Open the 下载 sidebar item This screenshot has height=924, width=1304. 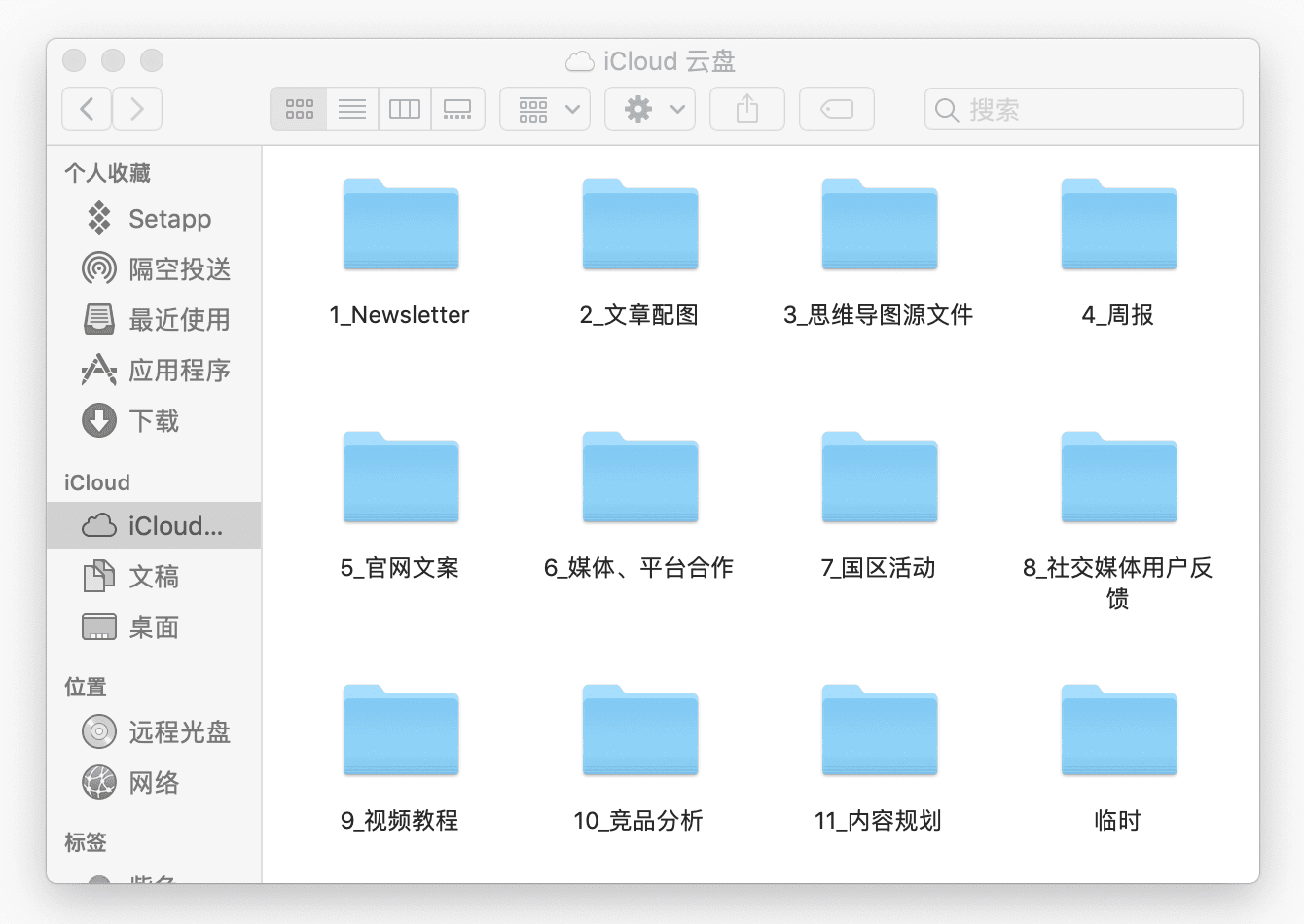pyautogui.click(x=153, y=421)
